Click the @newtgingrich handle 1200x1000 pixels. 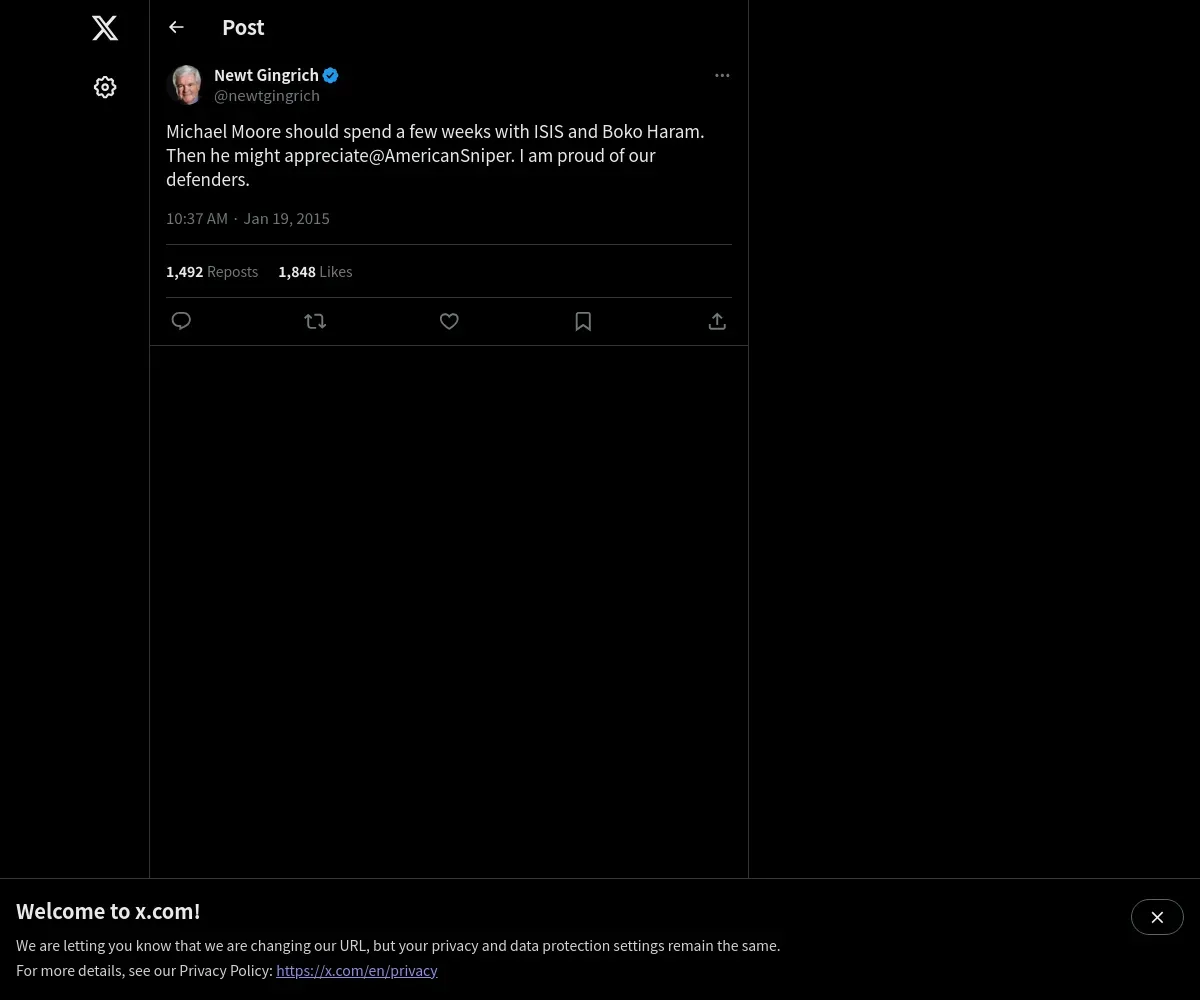(267, 96)
